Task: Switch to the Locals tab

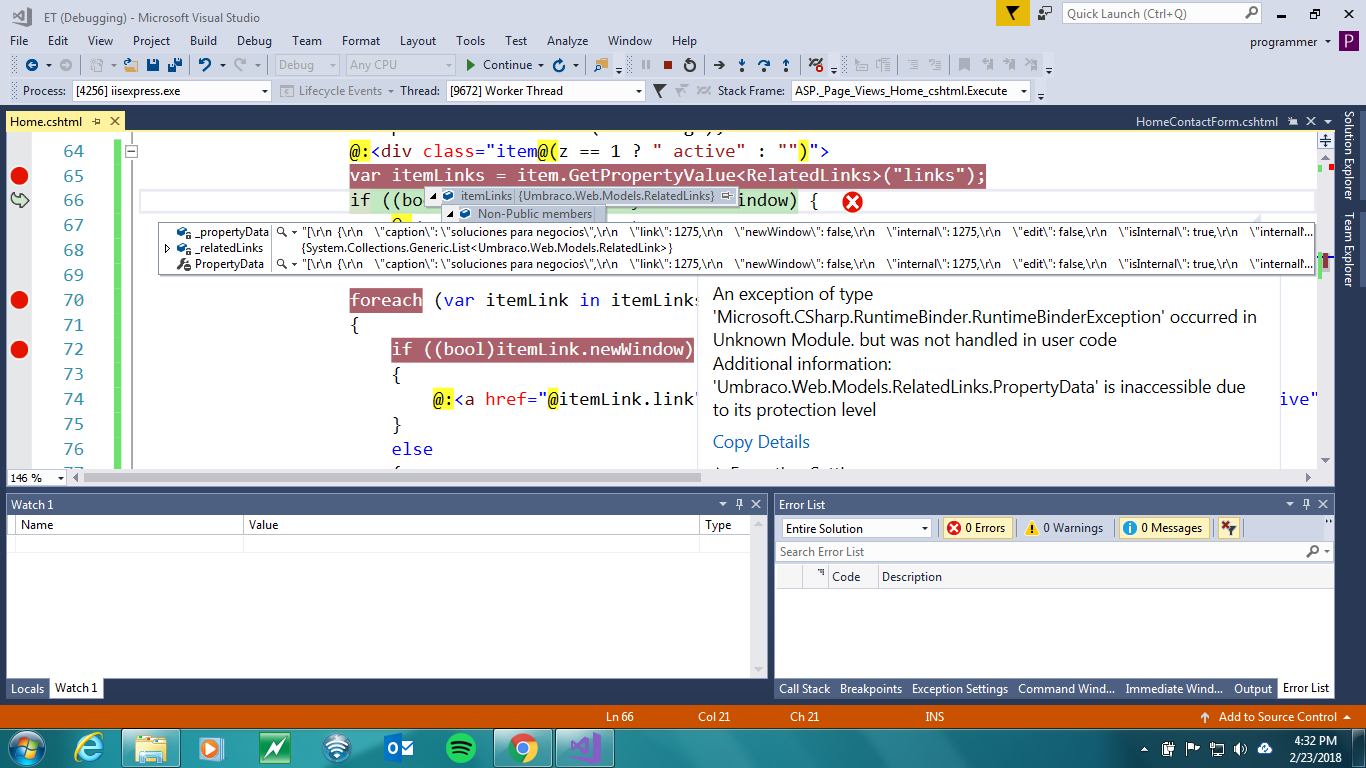Action: coord(27,688)
